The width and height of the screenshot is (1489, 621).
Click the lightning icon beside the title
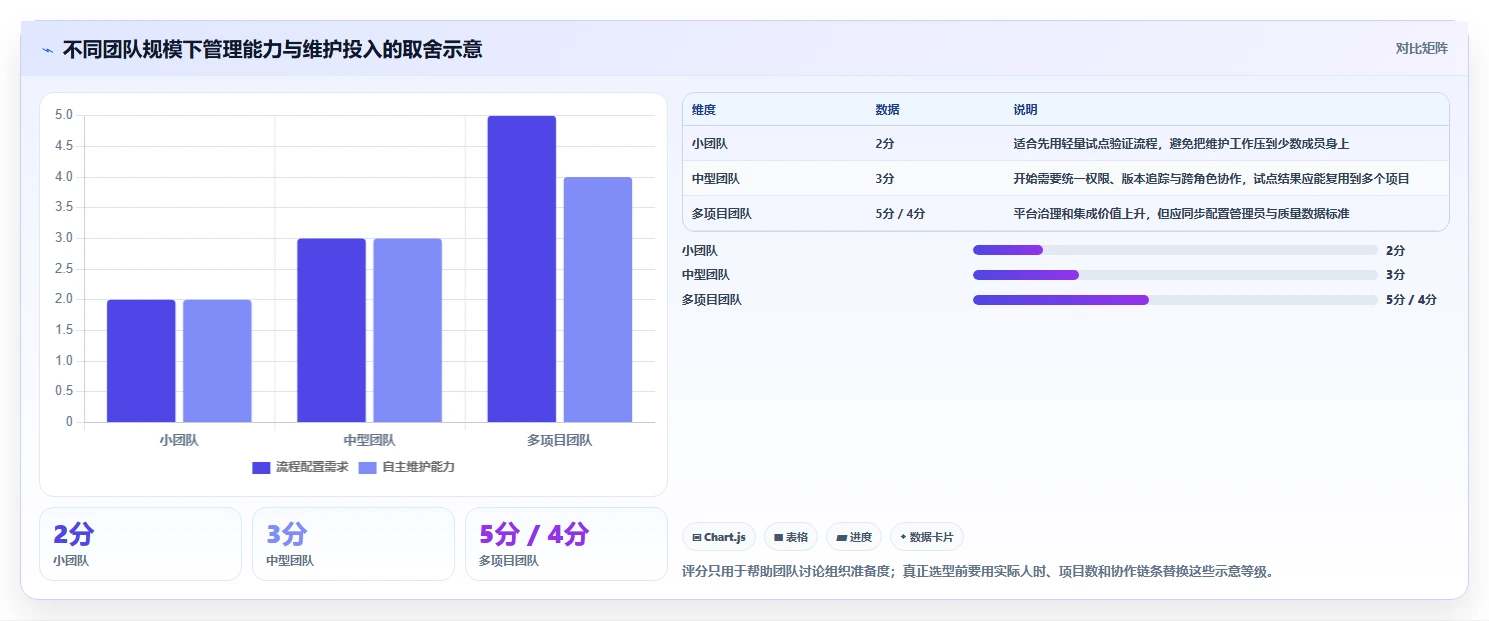47,49
